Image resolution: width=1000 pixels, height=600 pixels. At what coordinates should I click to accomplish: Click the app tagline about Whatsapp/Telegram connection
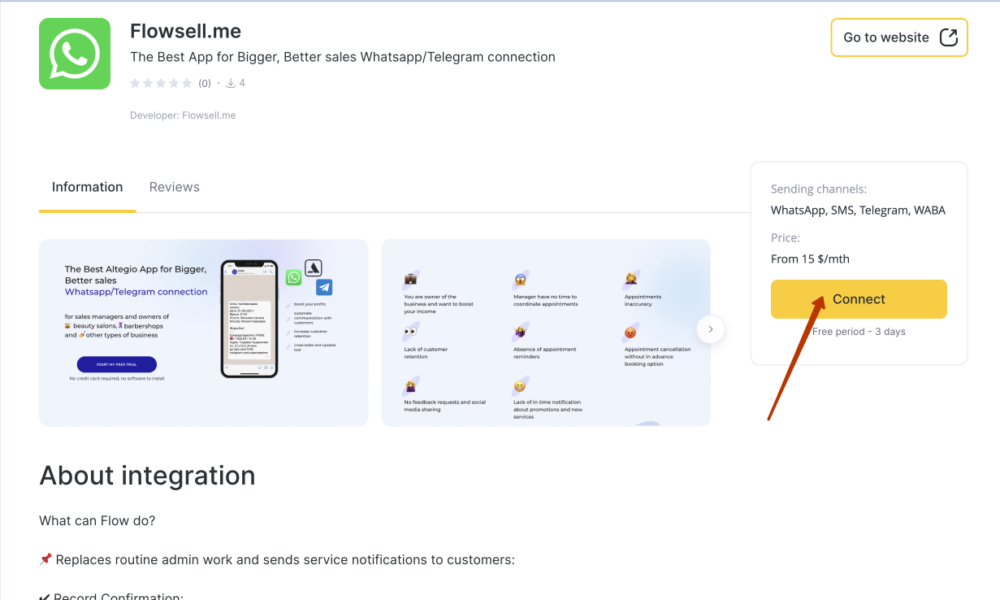[342, 57]
